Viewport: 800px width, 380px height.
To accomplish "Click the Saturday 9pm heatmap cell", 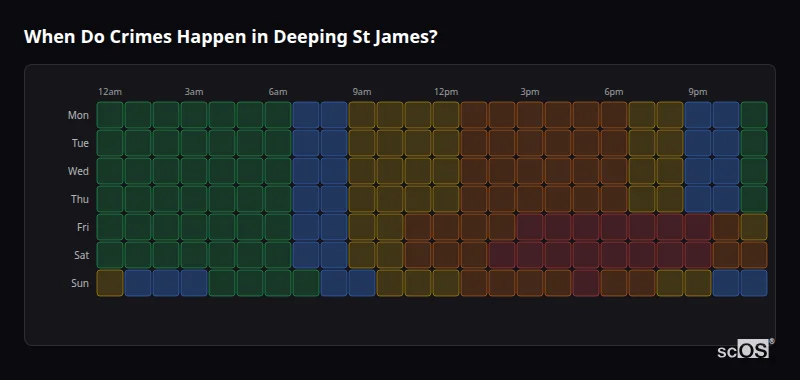I will [697, 255].
